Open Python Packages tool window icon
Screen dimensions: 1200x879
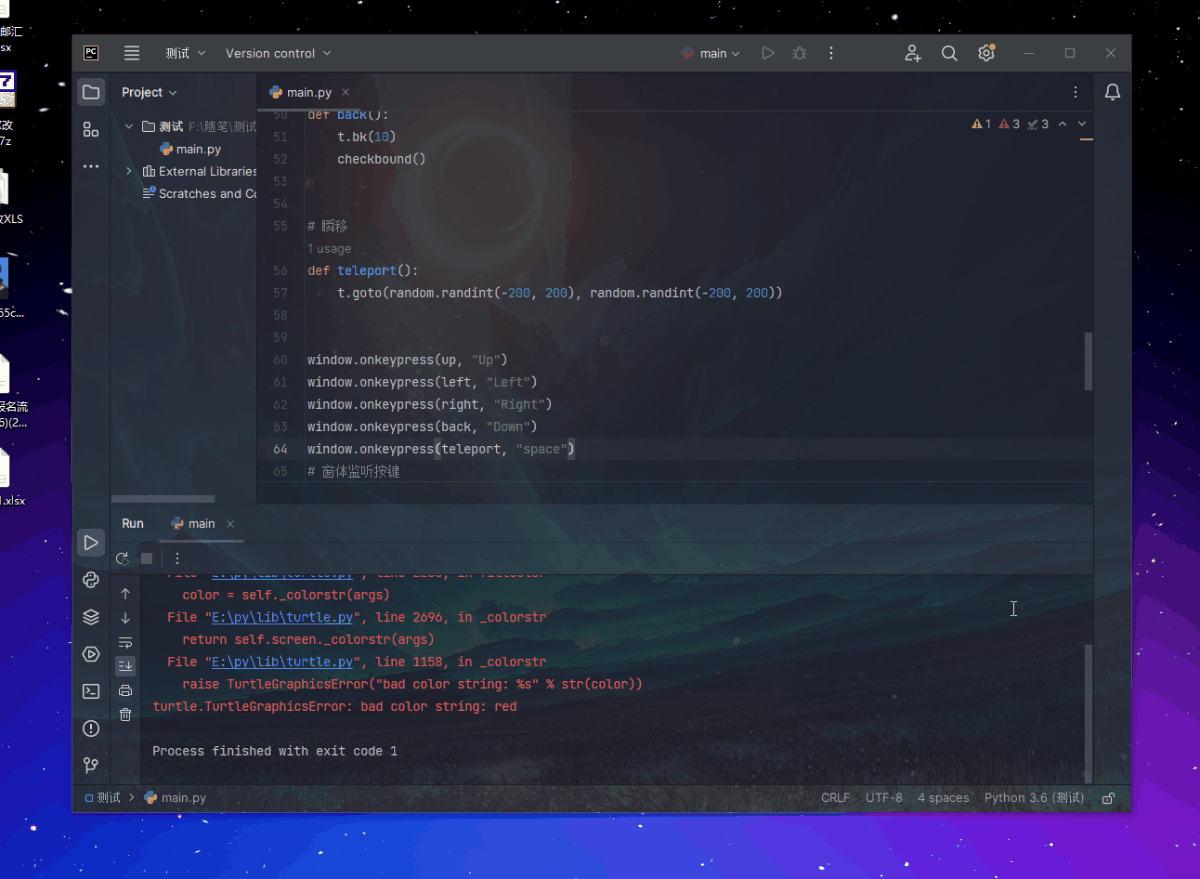[x=91, y=617]
